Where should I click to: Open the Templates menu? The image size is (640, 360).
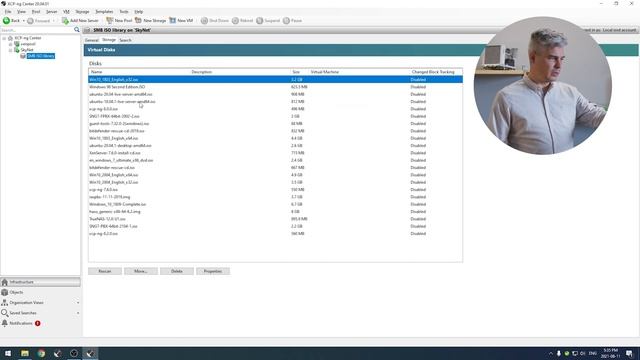coord(104,11)
